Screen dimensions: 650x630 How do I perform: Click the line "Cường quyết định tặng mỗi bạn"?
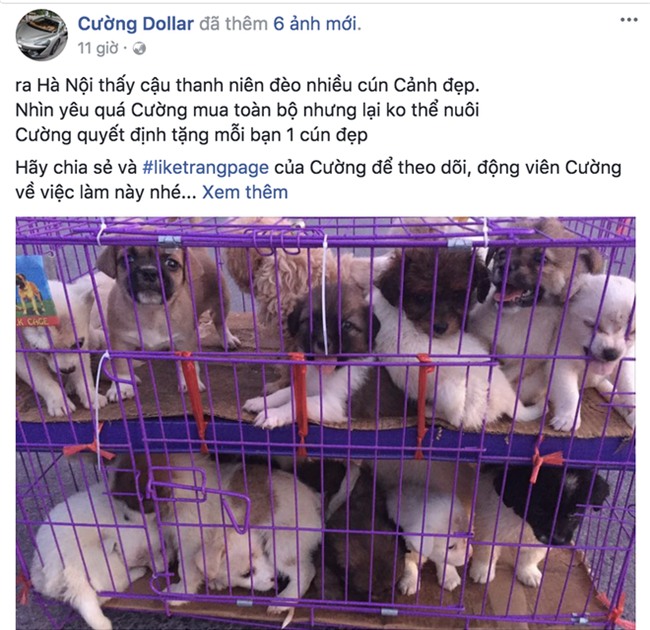pos(192,135)
